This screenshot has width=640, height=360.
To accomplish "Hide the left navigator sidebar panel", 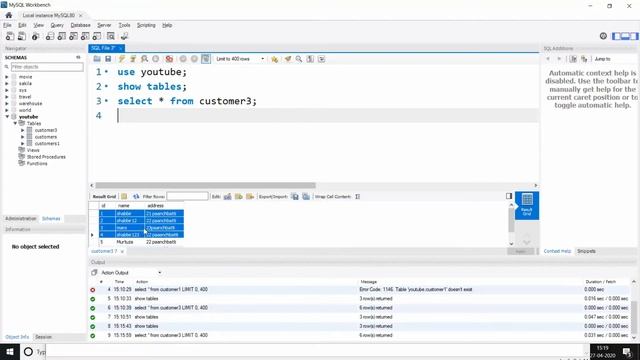I will (x=616, y=36).
